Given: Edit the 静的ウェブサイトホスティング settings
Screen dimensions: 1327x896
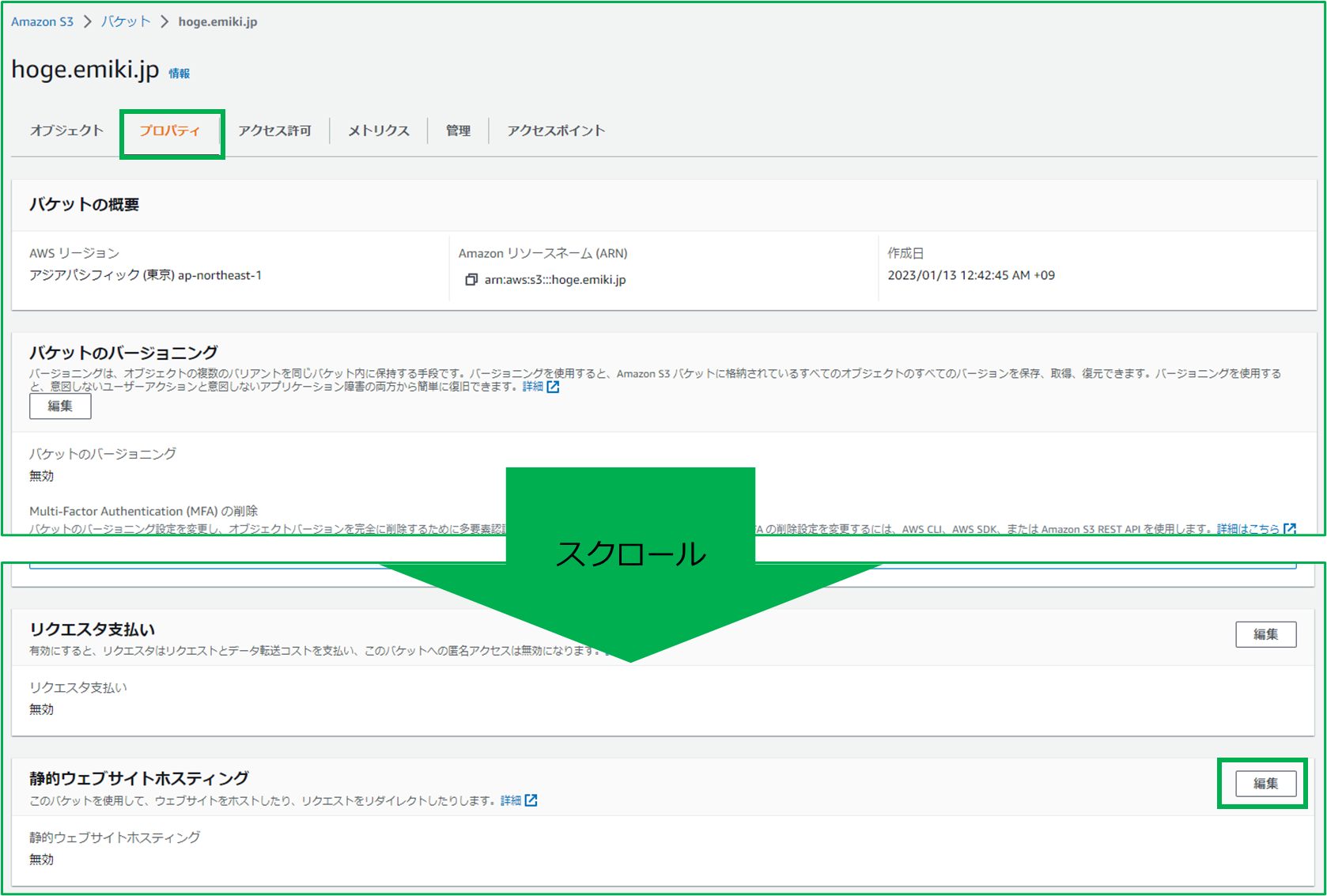Looking at the screenshot, I should (1266, 784).
